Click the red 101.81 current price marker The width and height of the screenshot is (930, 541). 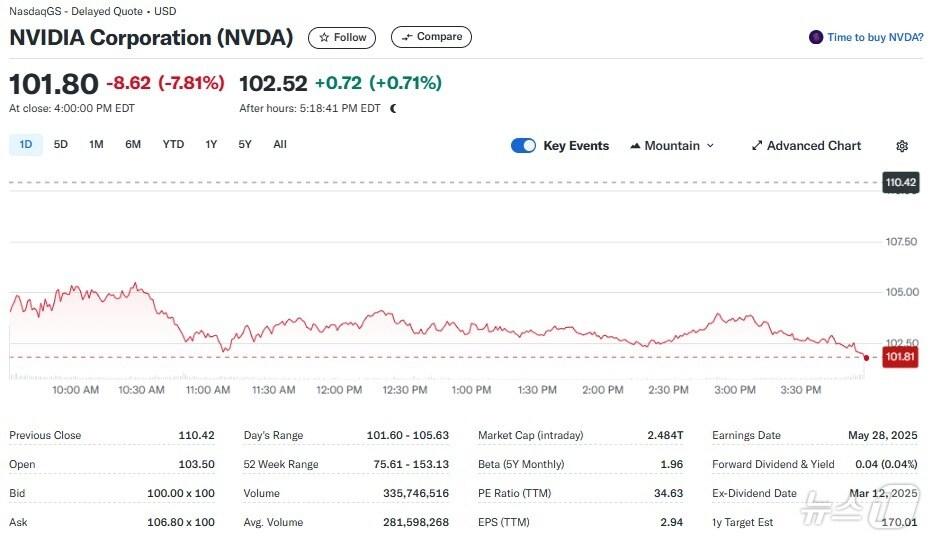click(900, 356)
